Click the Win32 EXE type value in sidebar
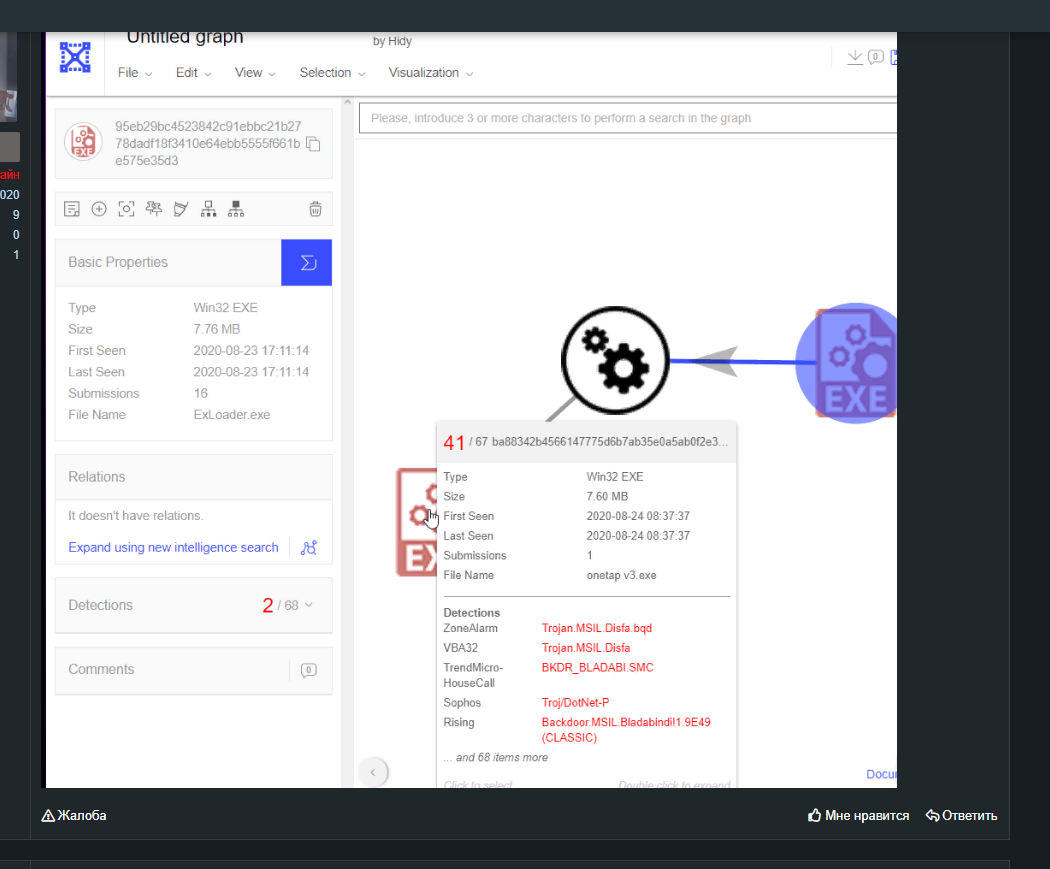Screen dimensions: 1050x869 point(225,307)
